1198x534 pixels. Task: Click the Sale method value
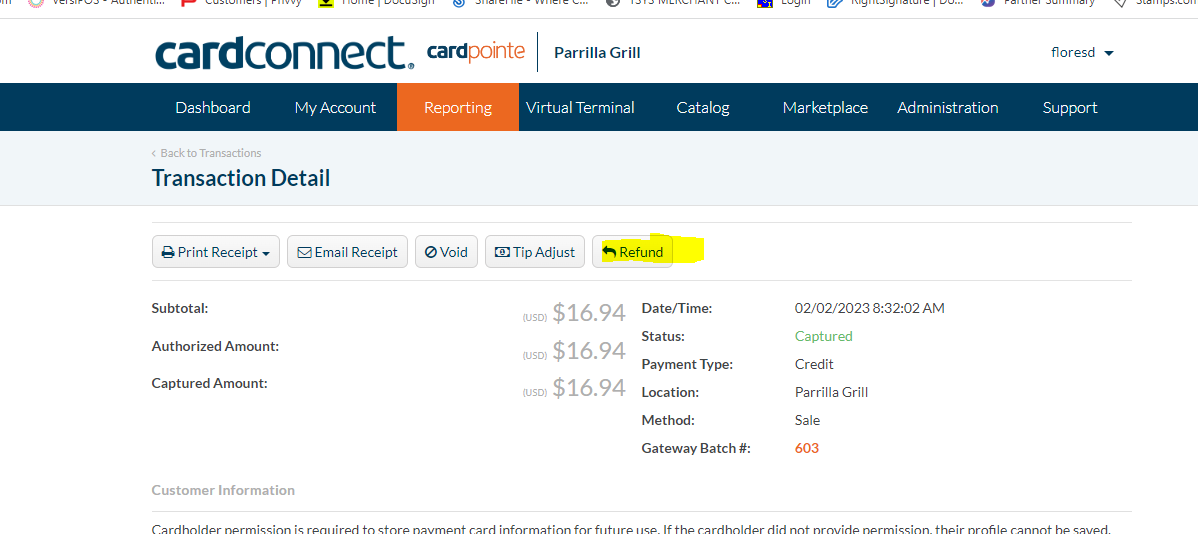808,420
